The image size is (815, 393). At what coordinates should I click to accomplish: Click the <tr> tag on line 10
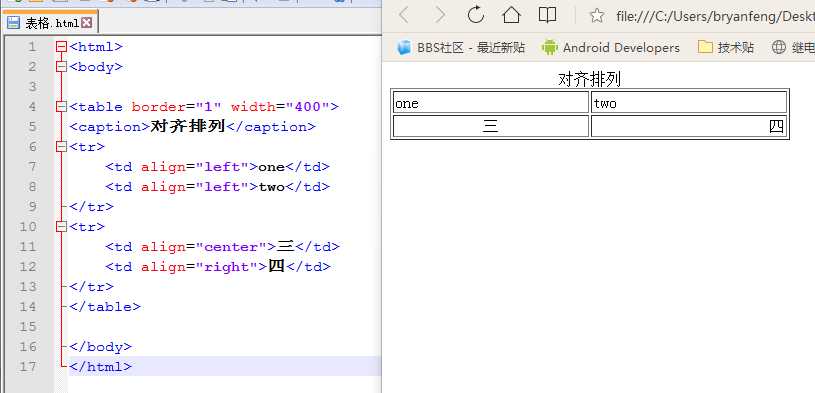87,227
